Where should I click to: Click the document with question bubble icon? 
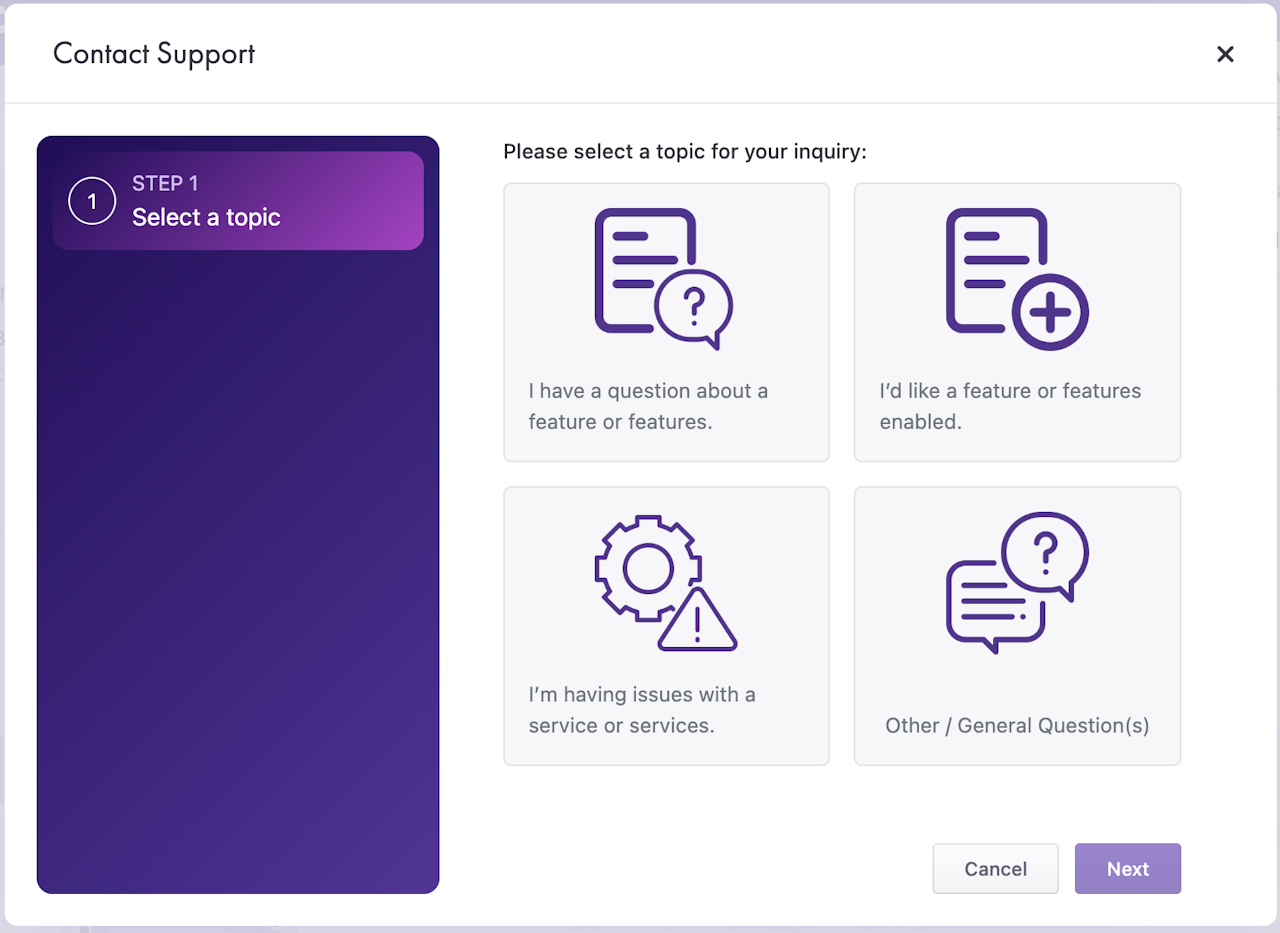(664, 279)
